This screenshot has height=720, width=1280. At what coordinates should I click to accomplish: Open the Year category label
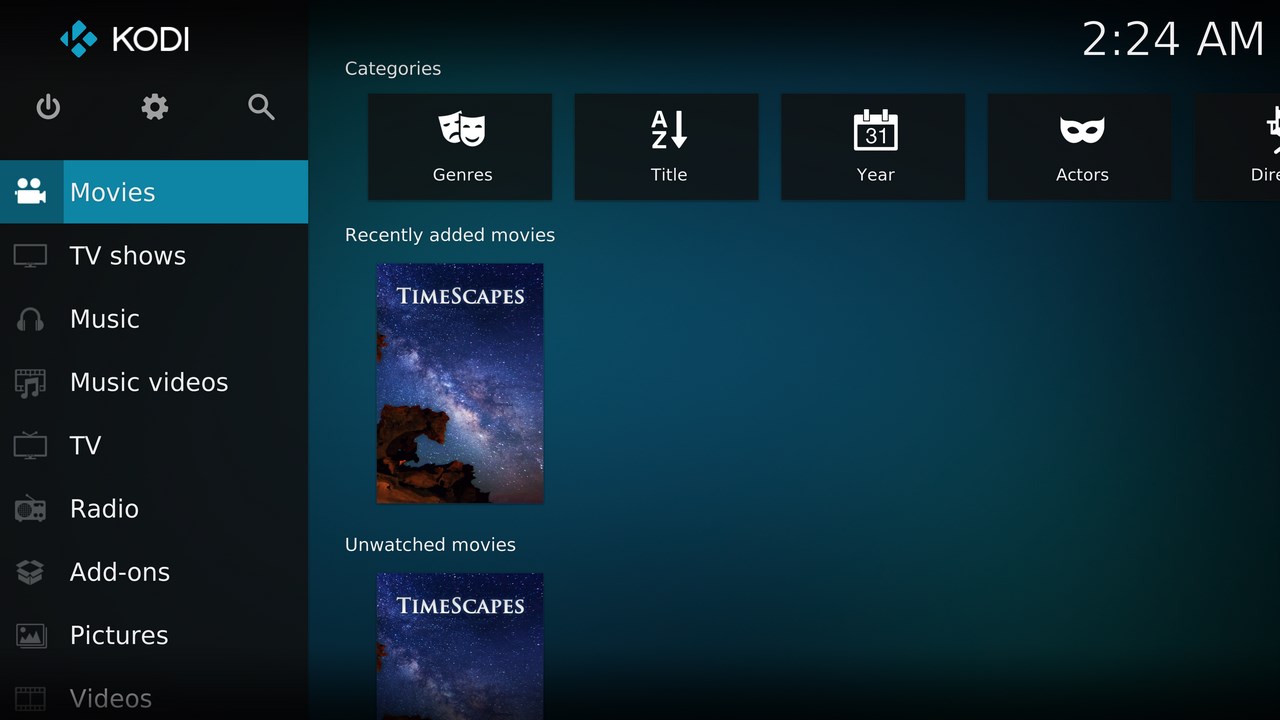tap(875, 174)
